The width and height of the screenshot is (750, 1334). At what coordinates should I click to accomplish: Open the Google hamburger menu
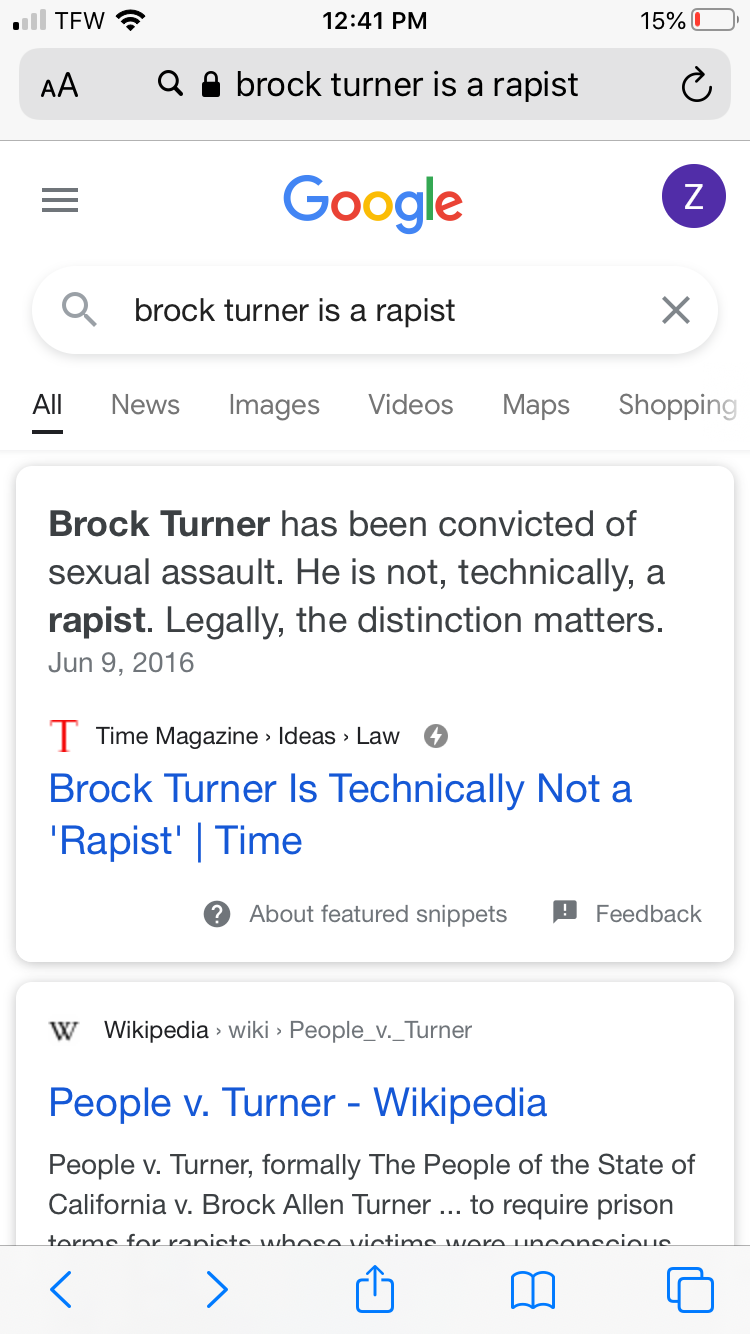pos(60,200)
